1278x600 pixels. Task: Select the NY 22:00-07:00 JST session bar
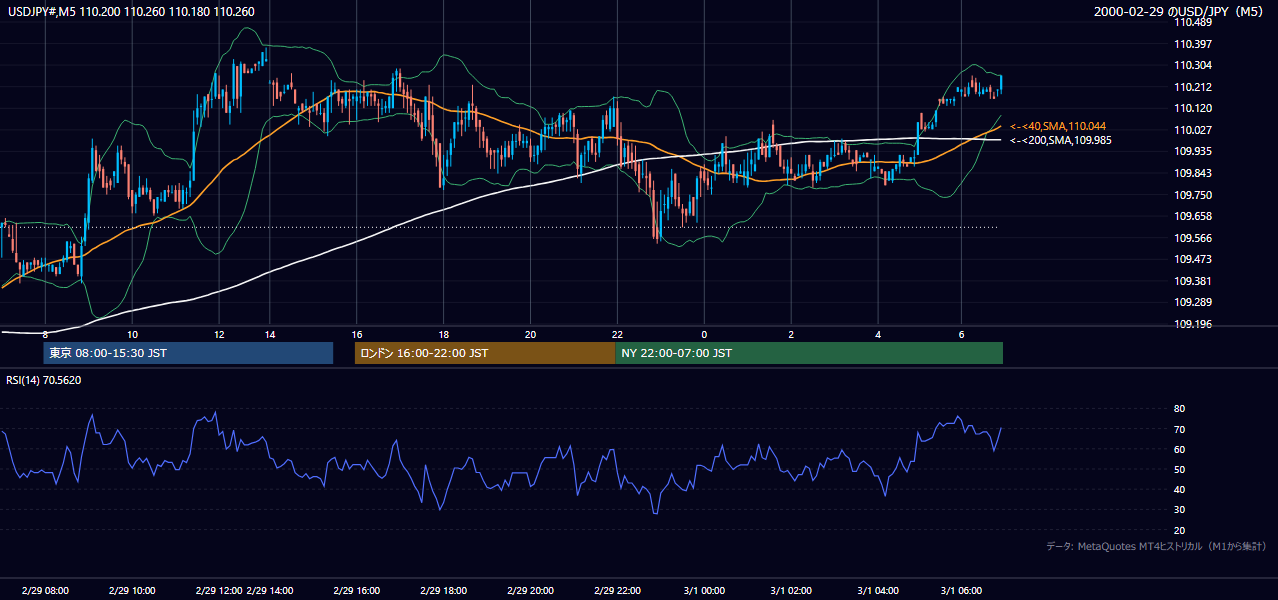pos(809,353)
